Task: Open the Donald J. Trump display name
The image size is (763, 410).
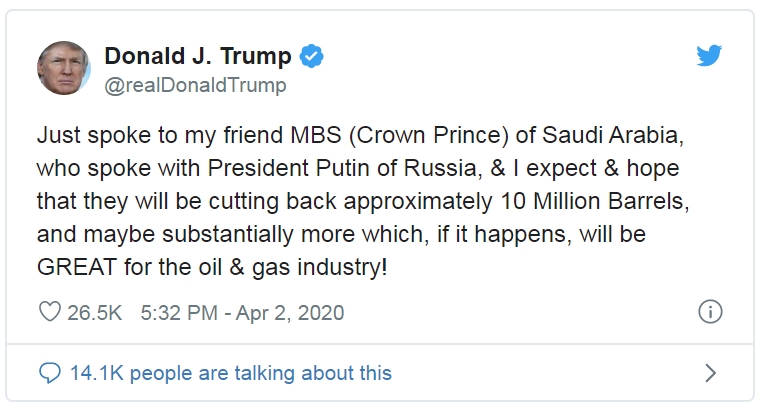Action: 198,56
